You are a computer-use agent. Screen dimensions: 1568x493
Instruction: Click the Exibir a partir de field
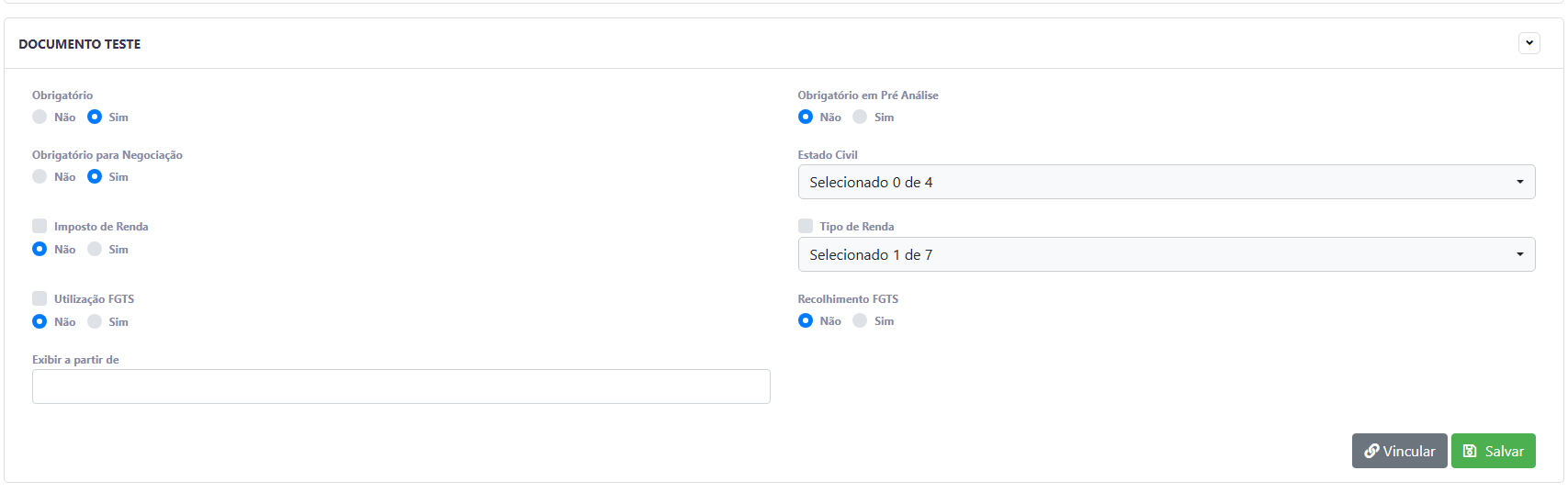pyautogui.click(x=401, y=387)
